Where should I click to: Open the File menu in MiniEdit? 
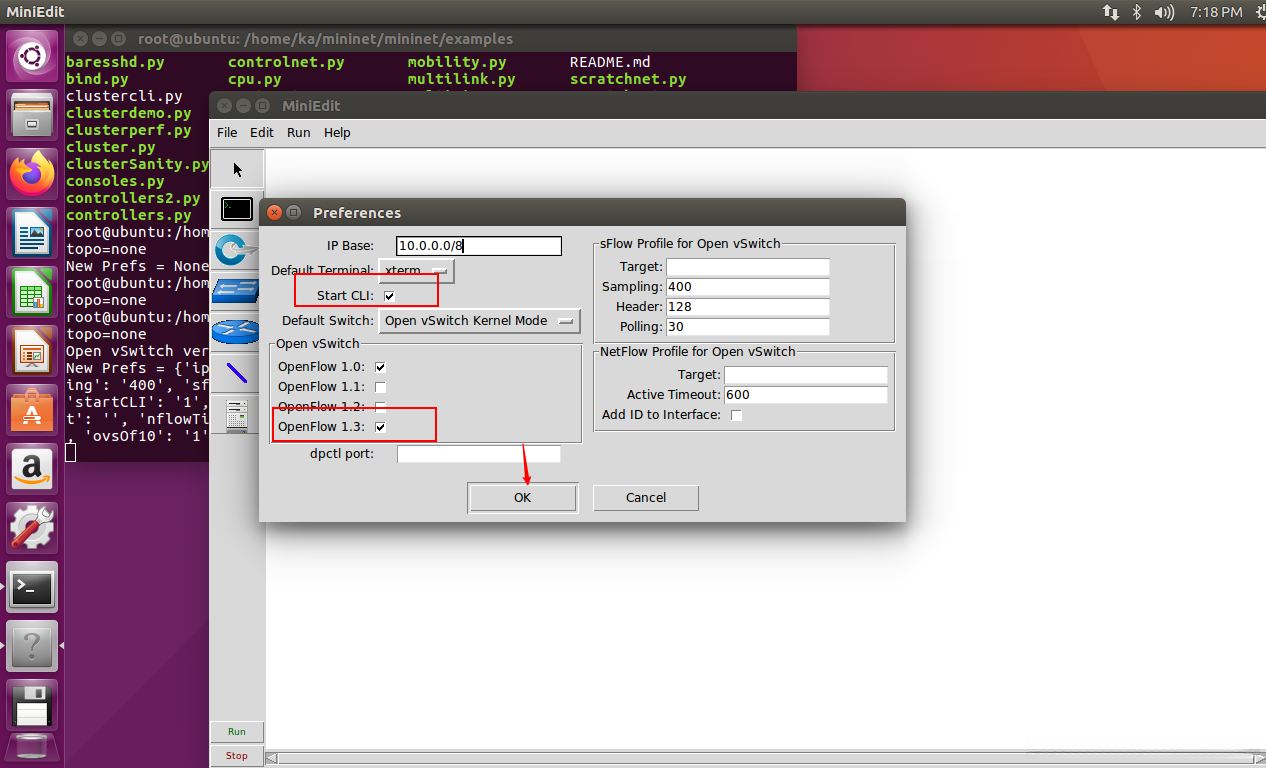pos(227,132)
